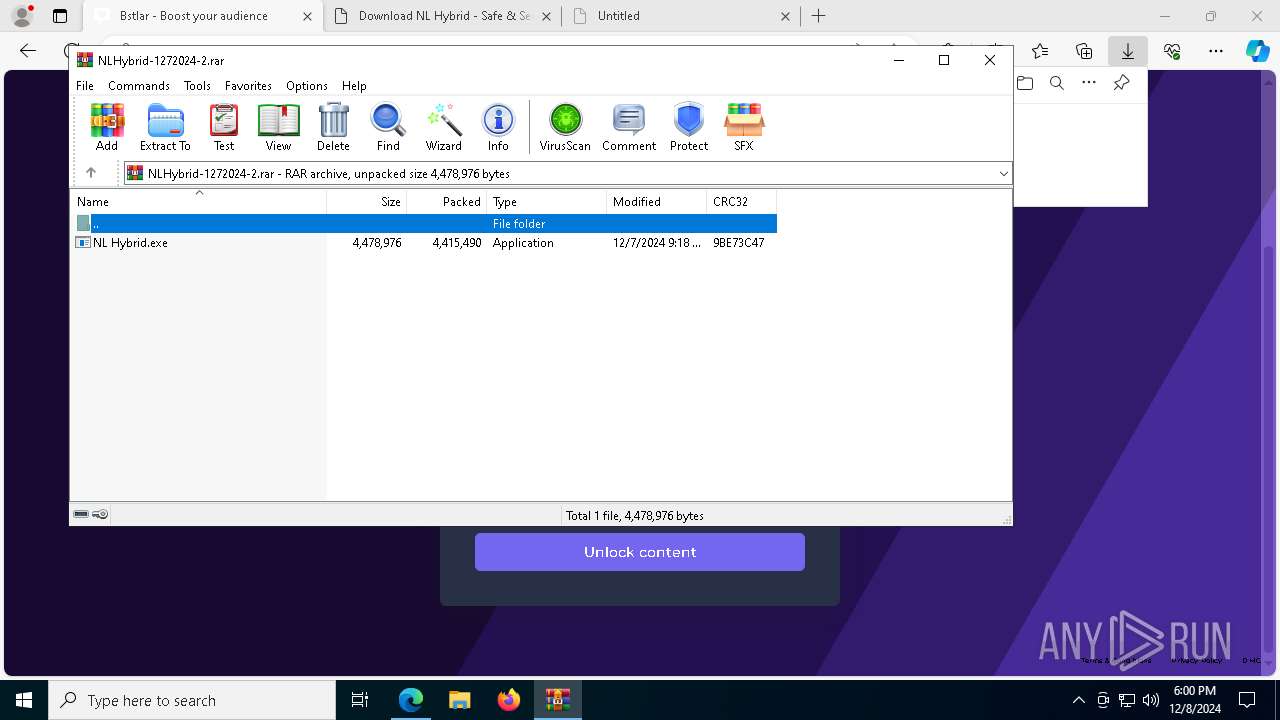Image resolution: width=1280 pixels, height=720 pixels.
Task: Open the Comment tool
Action: 629,127
